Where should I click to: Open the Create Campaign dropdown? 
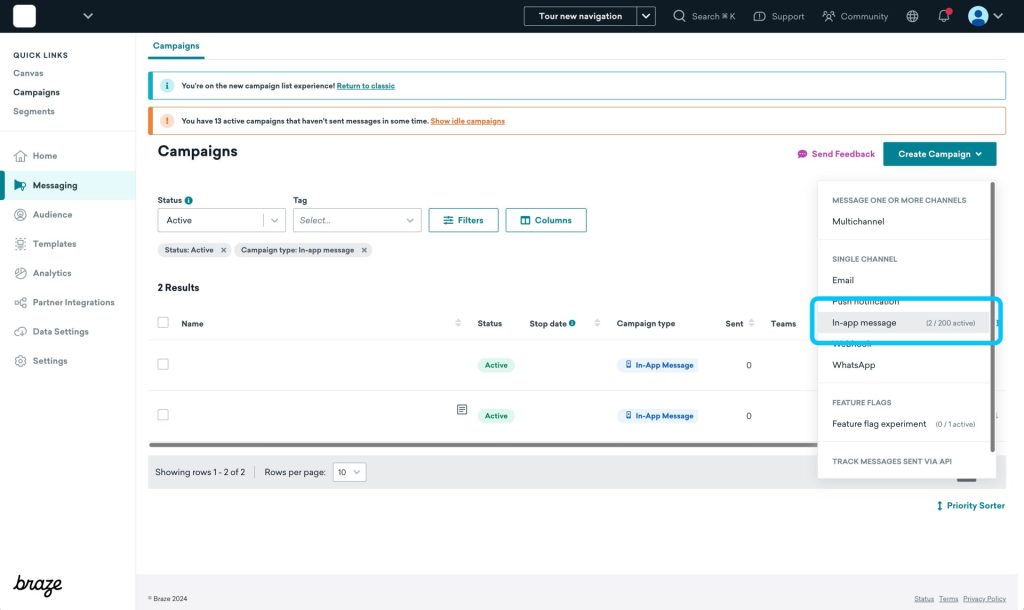[x=940, y=154]
